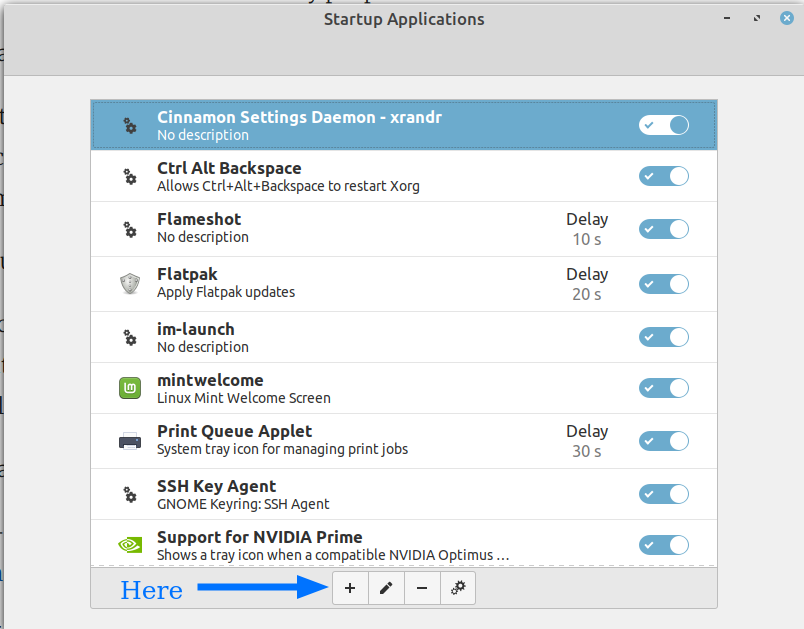
Task: Switch off Support for NVIDIA Prime
Action: [664, 545]
